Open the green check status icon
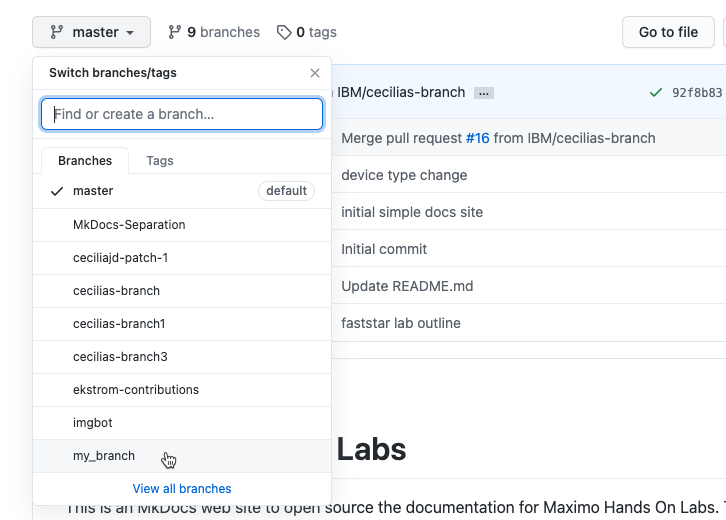The image size is (726, 520). (x=656, y=93)
